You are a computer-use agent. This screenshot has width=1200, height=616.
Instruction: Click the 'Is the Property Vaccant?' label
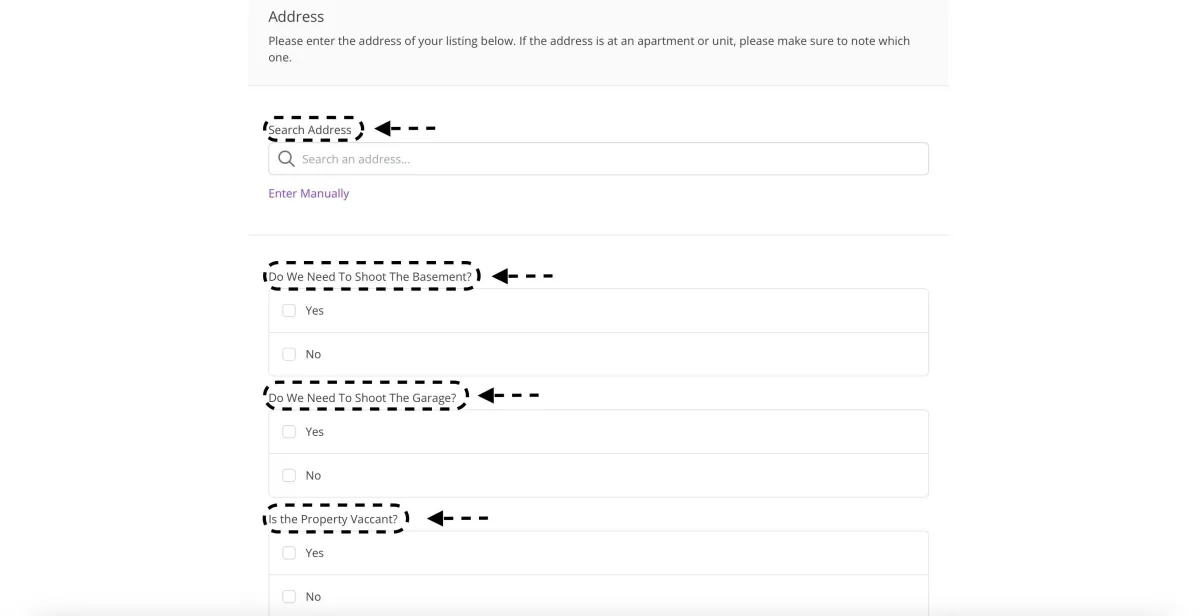click(x=333, y=520)
